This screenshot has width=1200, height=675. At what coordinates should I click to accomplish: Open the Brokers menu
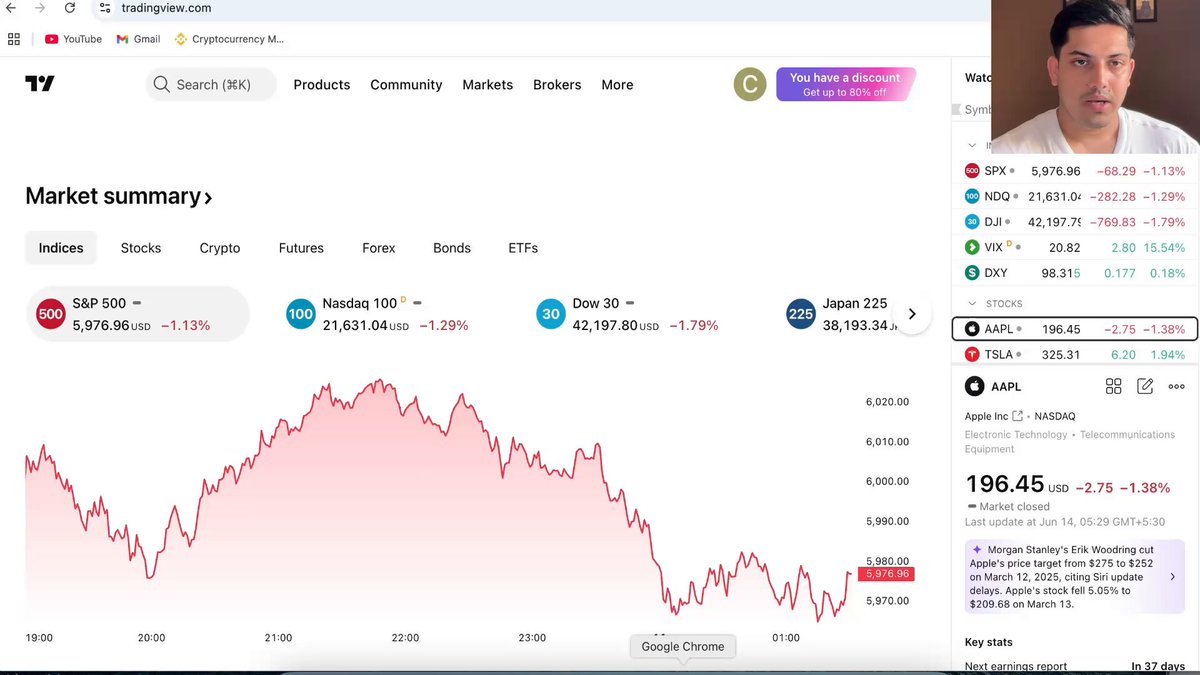(557, 85)
